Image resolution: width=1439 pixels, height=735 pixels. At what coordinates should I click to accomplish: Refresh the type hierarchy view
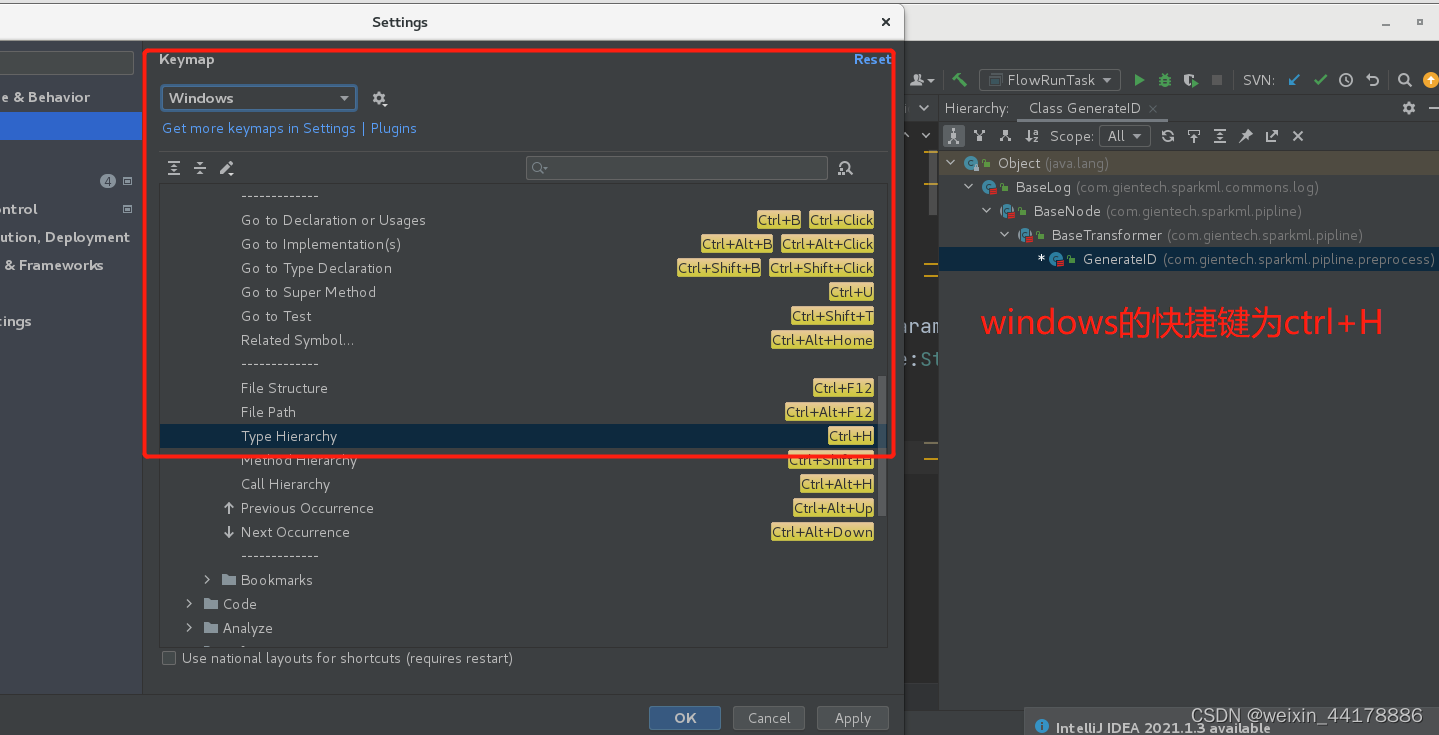(x=1168, y=136)
